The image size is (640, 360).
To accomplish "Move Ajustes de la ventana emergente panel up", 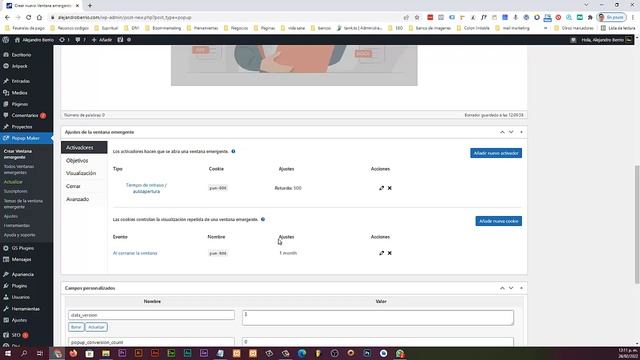I will coord(502,132).
